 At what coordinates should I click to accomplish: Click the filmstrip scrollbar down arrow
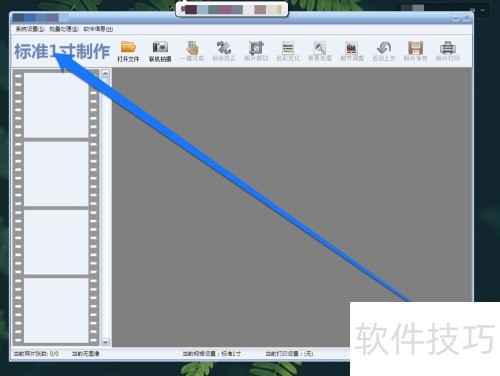106,342
